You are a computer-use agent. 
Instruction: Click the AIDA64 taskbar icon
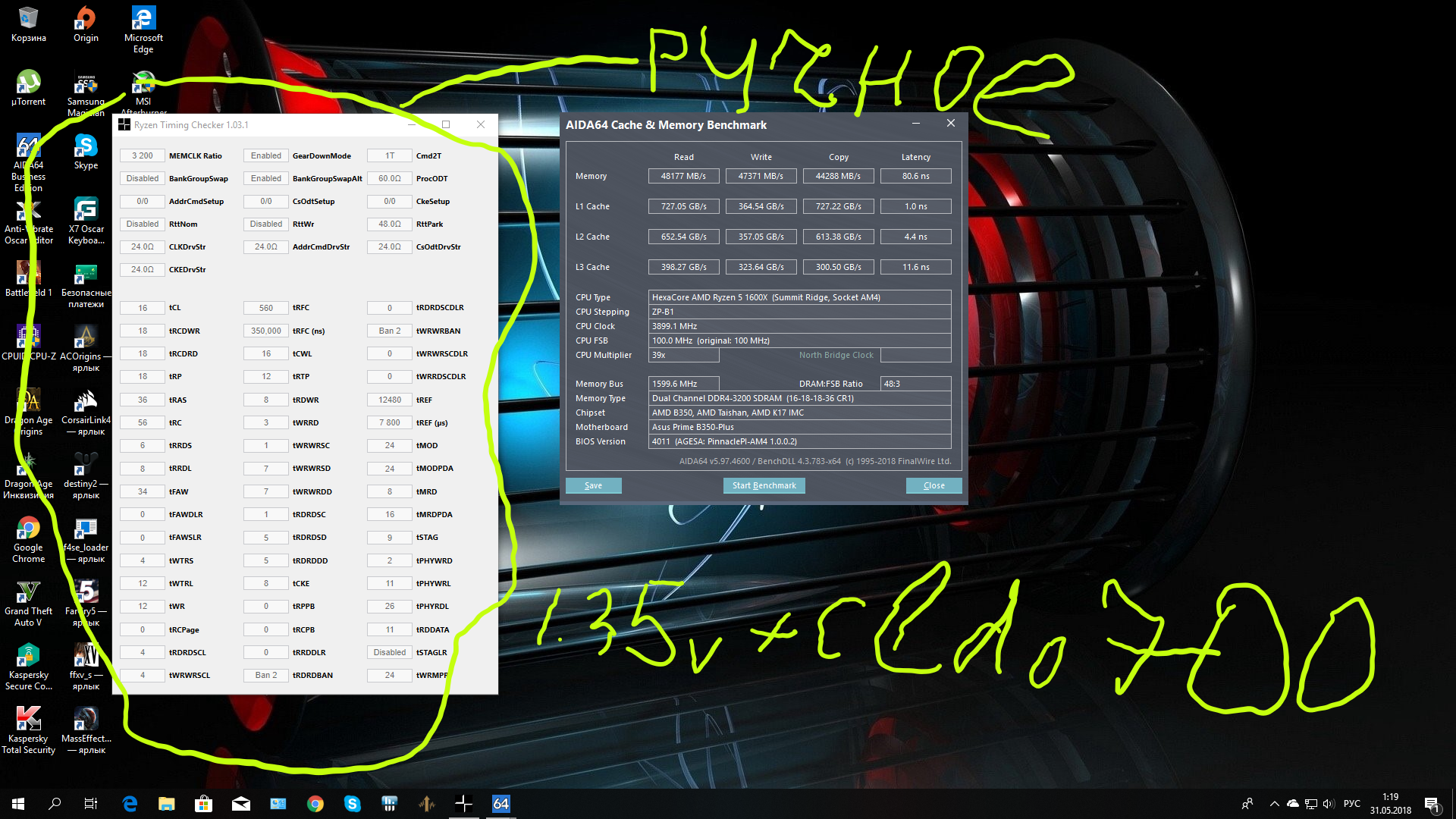[500, 804]
